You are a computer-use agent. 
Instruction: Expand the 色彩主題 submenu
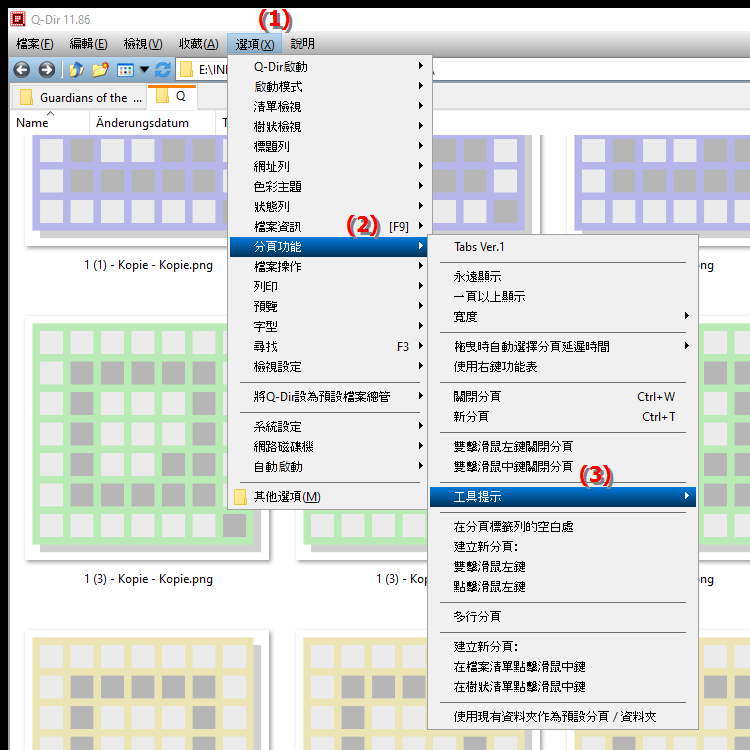tap(330, 187)
